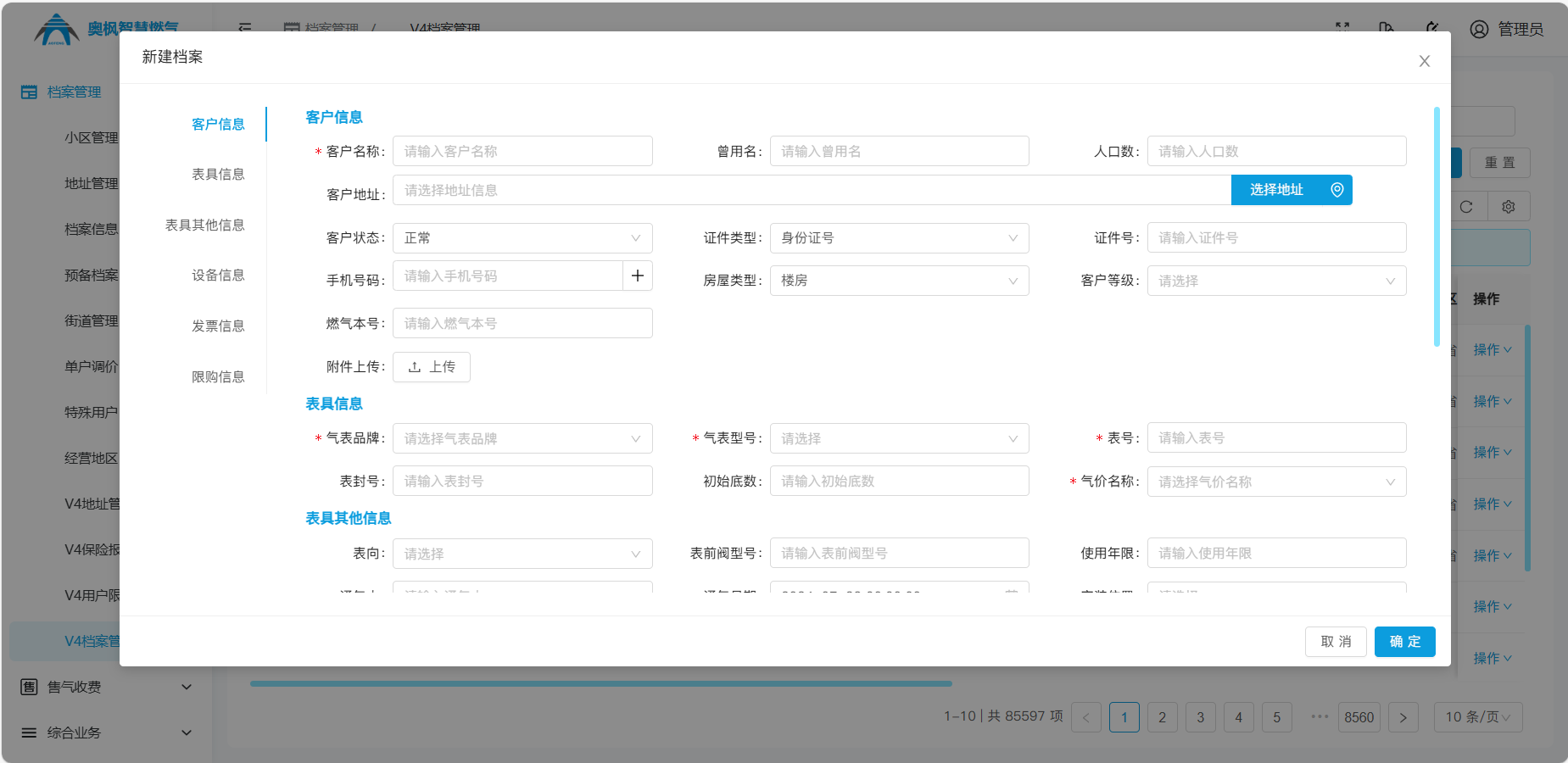
Task: Open the 客户状态 dropdown showing 正常
Action: coord(522,238)
